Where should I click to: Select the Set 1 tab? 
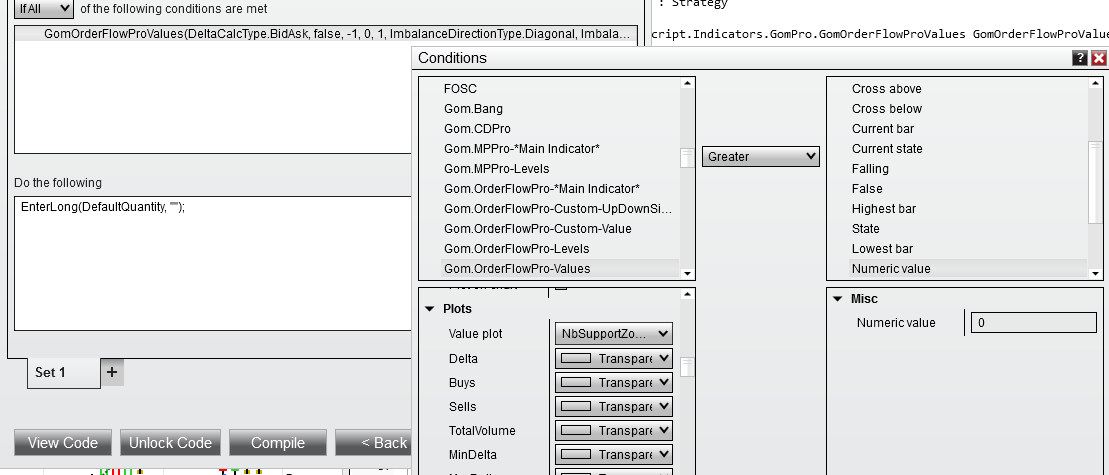point(64,373)
